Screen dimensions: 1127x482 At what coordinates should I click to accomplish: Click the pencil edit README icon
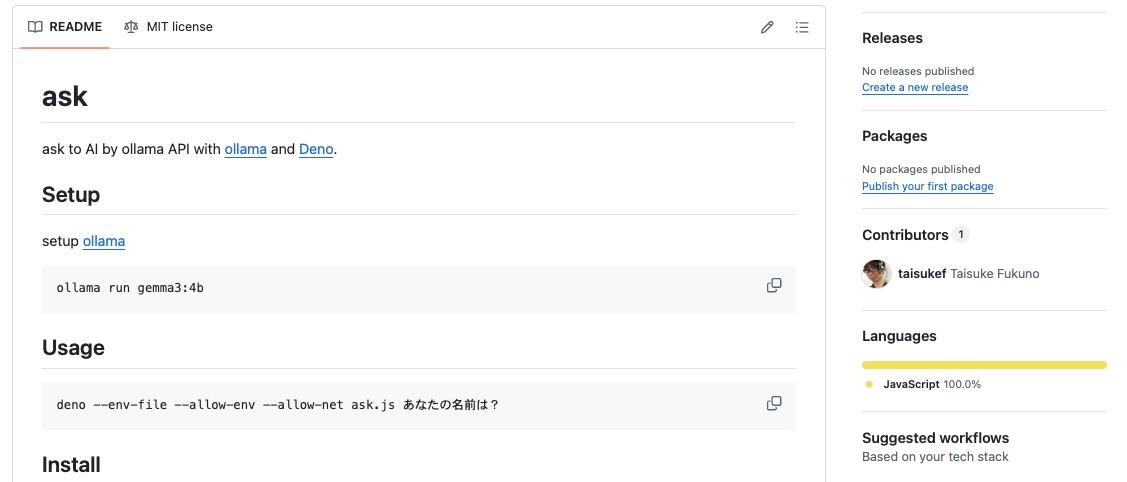point(767,27)
